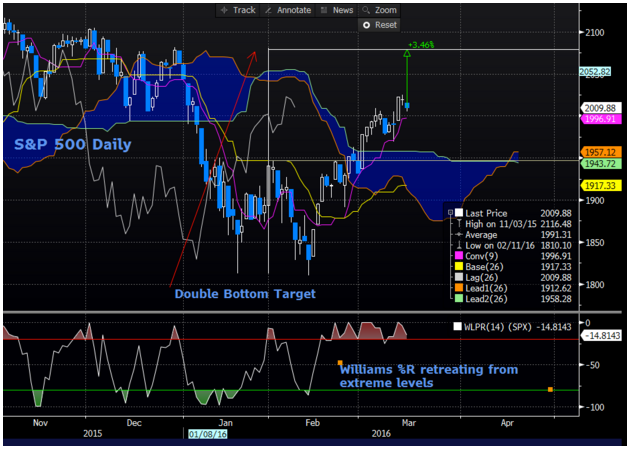Click the 2116.48 high value in the legend
Screen dimensions: 631x450
tap(555, 224)
